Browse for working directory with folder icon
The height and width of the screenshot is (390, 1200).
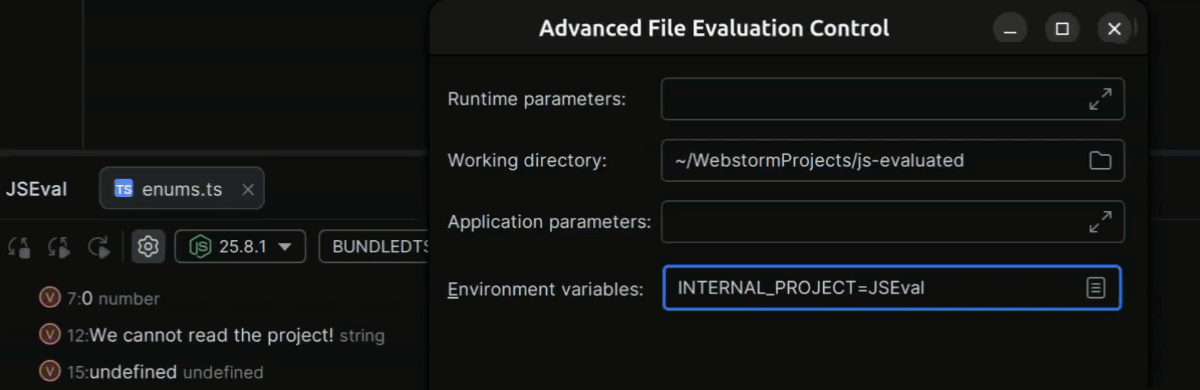(1100, 160)
